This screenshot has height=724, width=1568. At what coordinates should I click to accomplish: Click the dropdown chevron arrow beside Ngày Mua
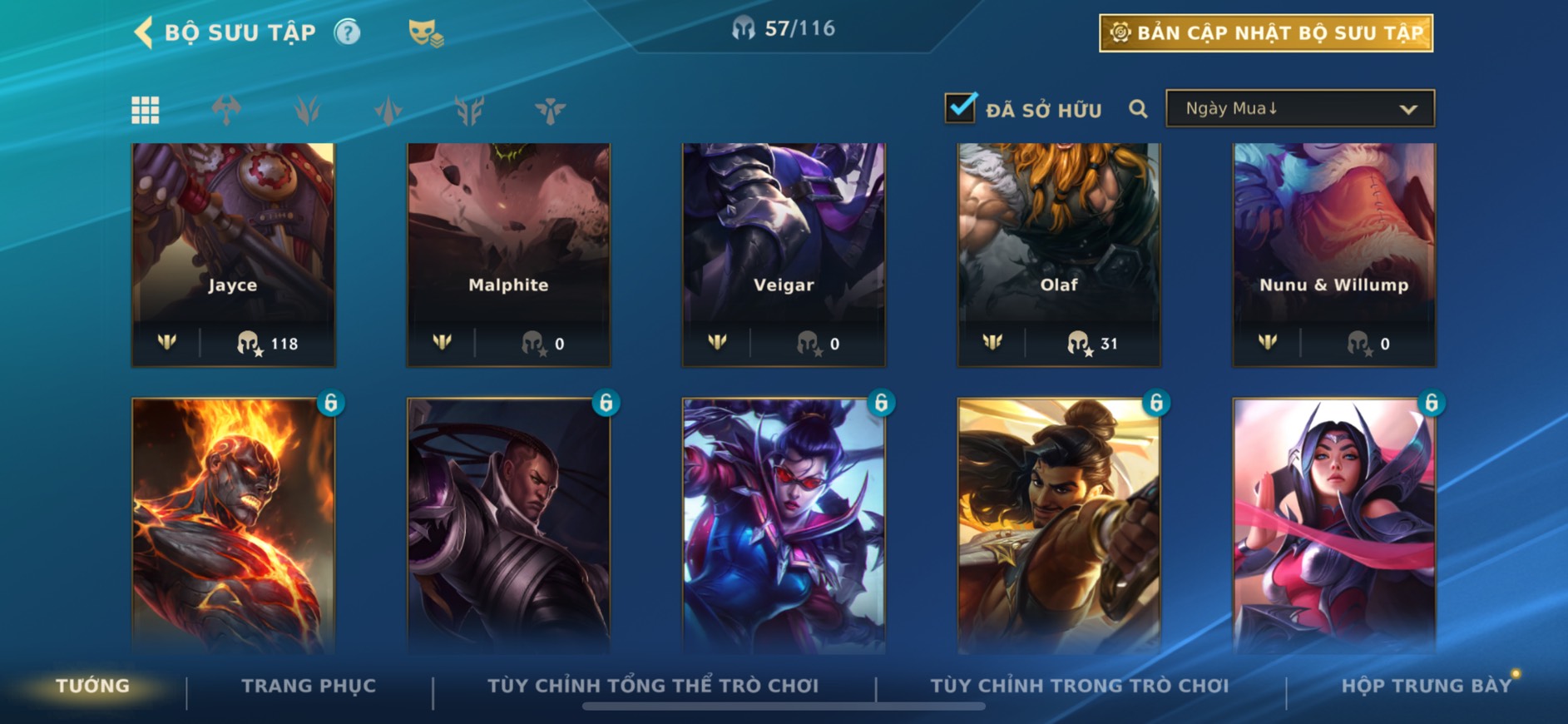pos(1408,109)
